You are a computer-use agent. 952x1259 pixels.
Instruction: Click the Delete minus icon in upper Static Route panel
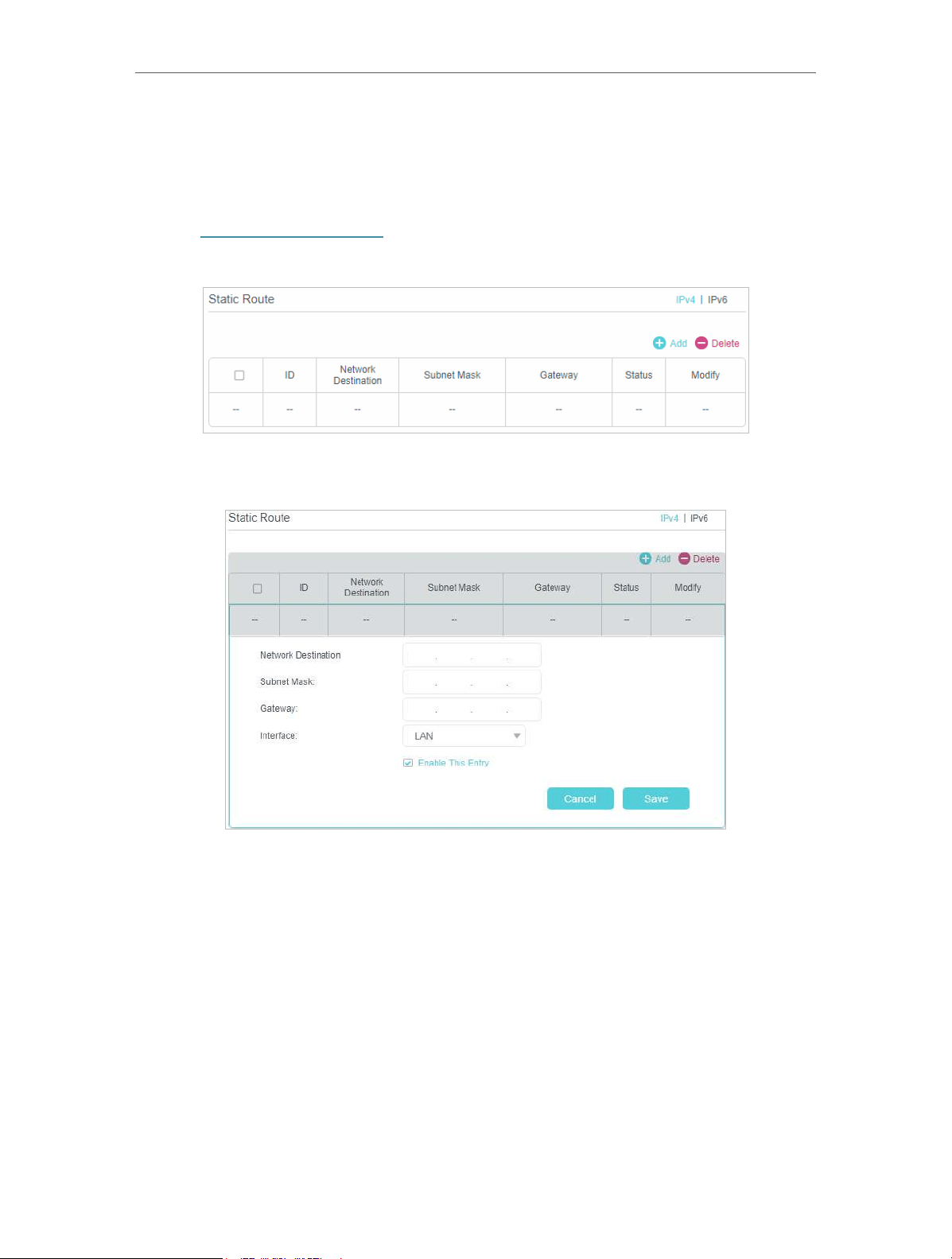click(x=701, y=343)
